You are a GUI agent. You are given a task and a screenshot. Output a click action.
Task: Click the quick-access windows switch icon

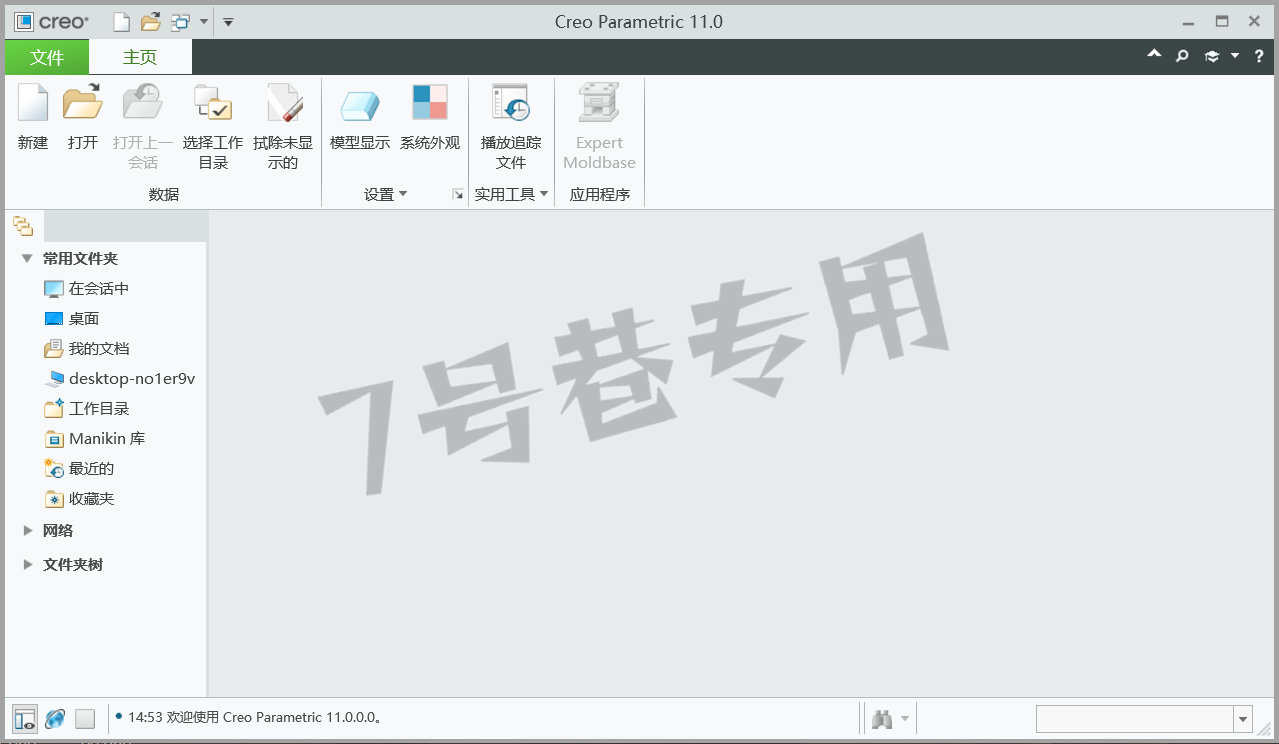(180, 22)
